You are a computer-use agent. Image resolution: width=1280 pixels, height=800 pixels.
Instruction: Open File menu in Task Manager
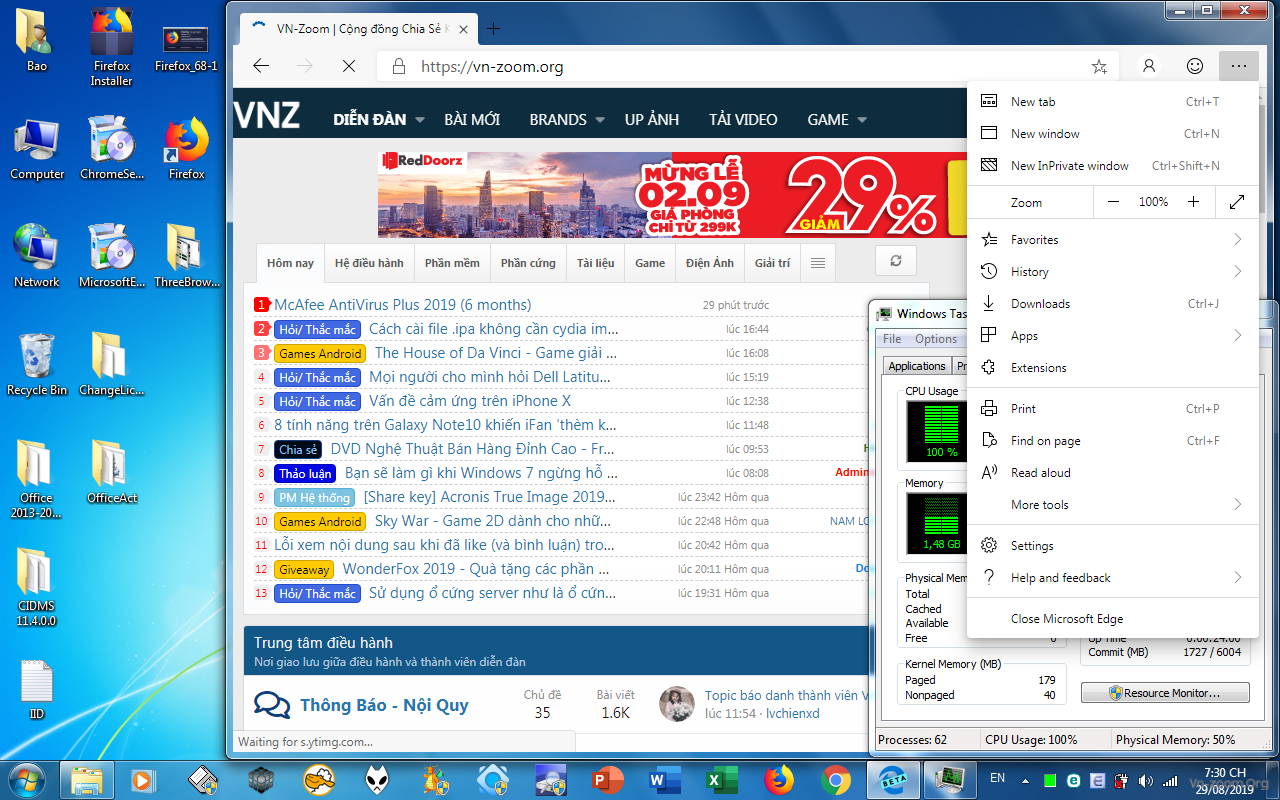(x=892, y=339)
